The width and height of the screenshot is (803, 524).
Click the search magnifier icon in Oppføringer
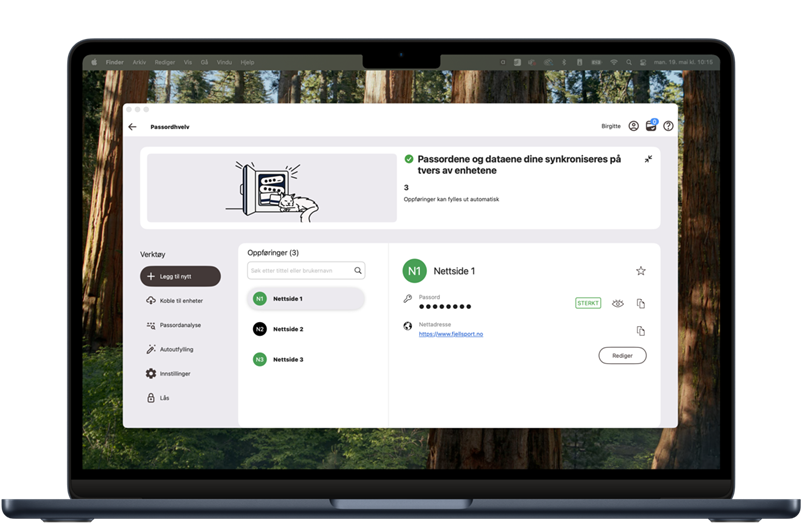point(358,271)
